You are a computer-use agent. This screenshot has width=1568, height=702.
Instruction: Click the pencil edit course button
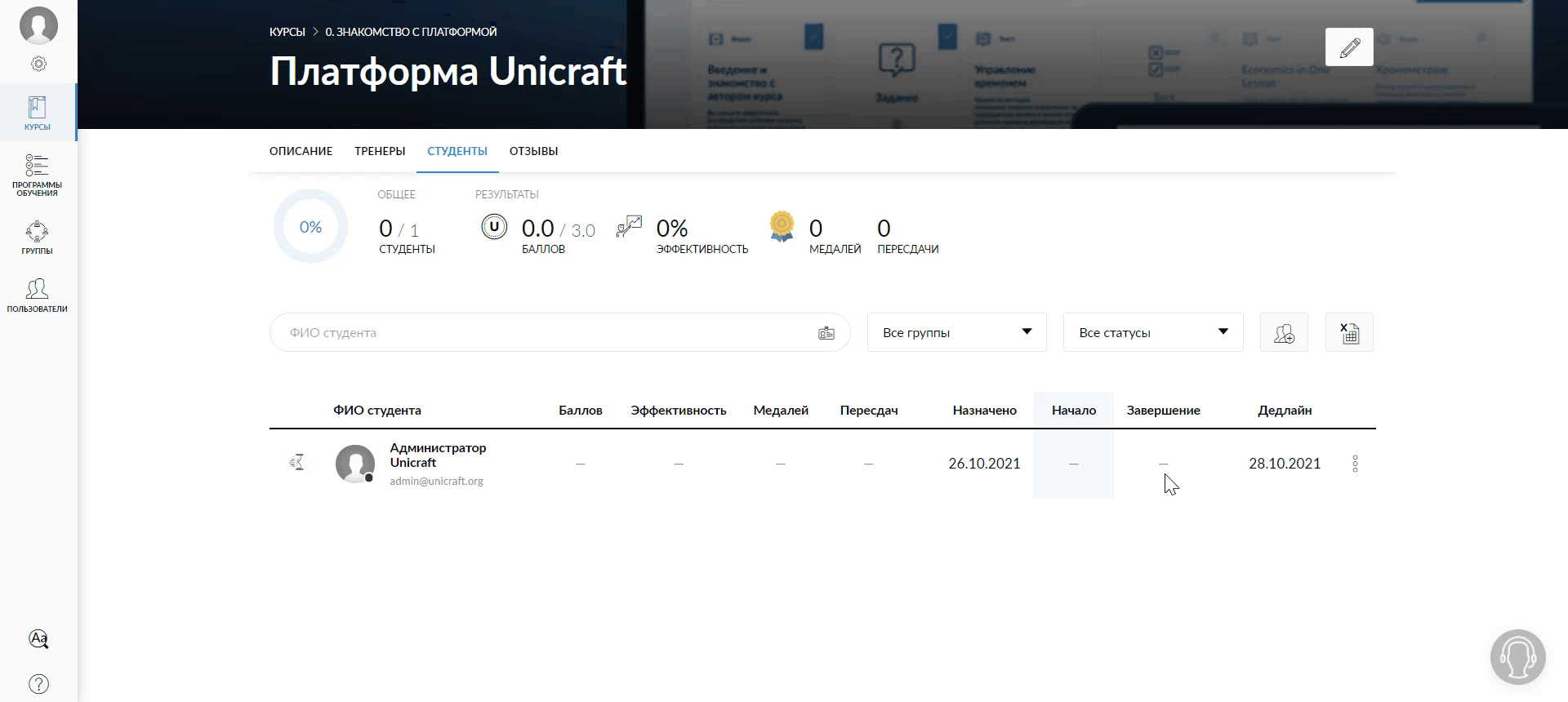tap(1349, 47)
